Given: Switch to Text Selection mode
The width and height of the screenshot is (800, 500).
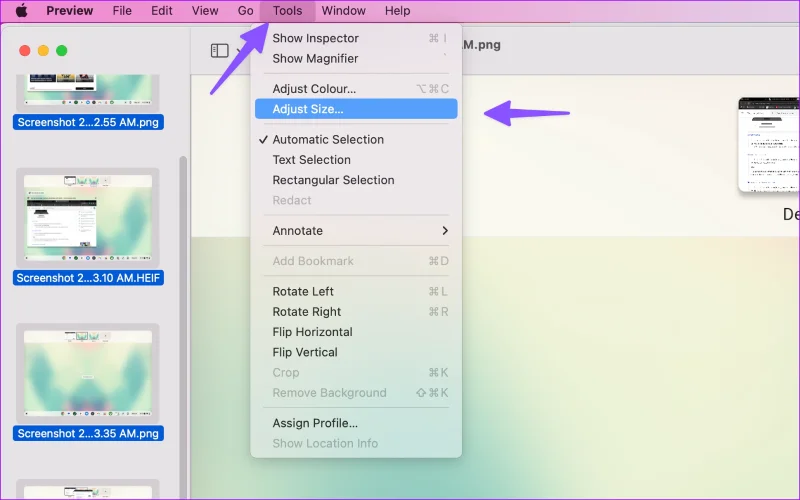Looking at the screenshot, I should tap(356, 160).
